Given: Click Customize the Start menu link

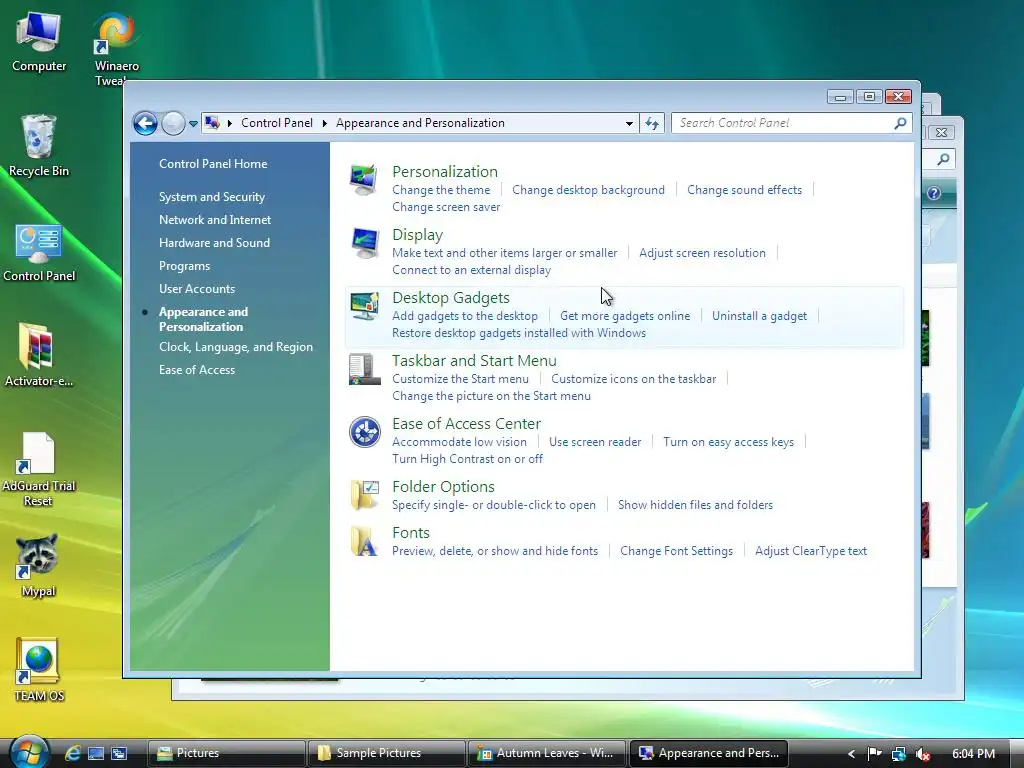Looking at the screenshot, I should coord(460,379).
